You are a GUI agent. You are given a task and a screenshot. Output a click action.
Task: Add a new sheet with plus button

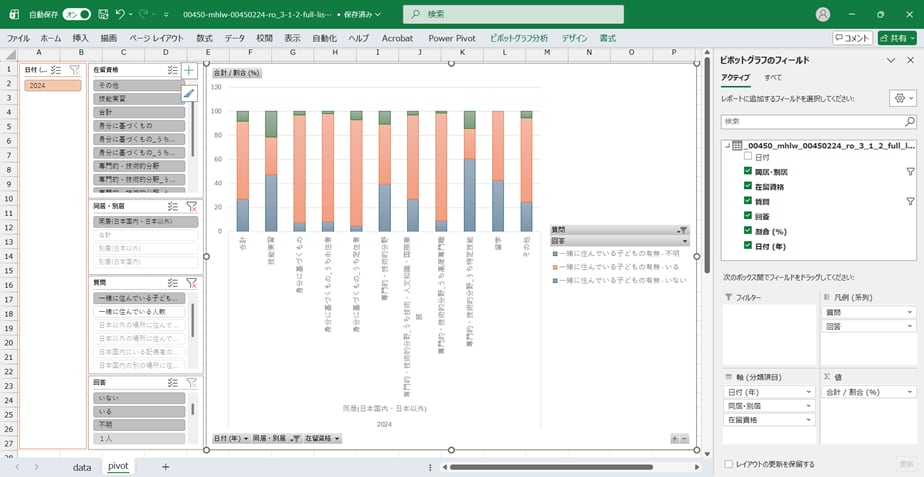click(x=165, y=466)
